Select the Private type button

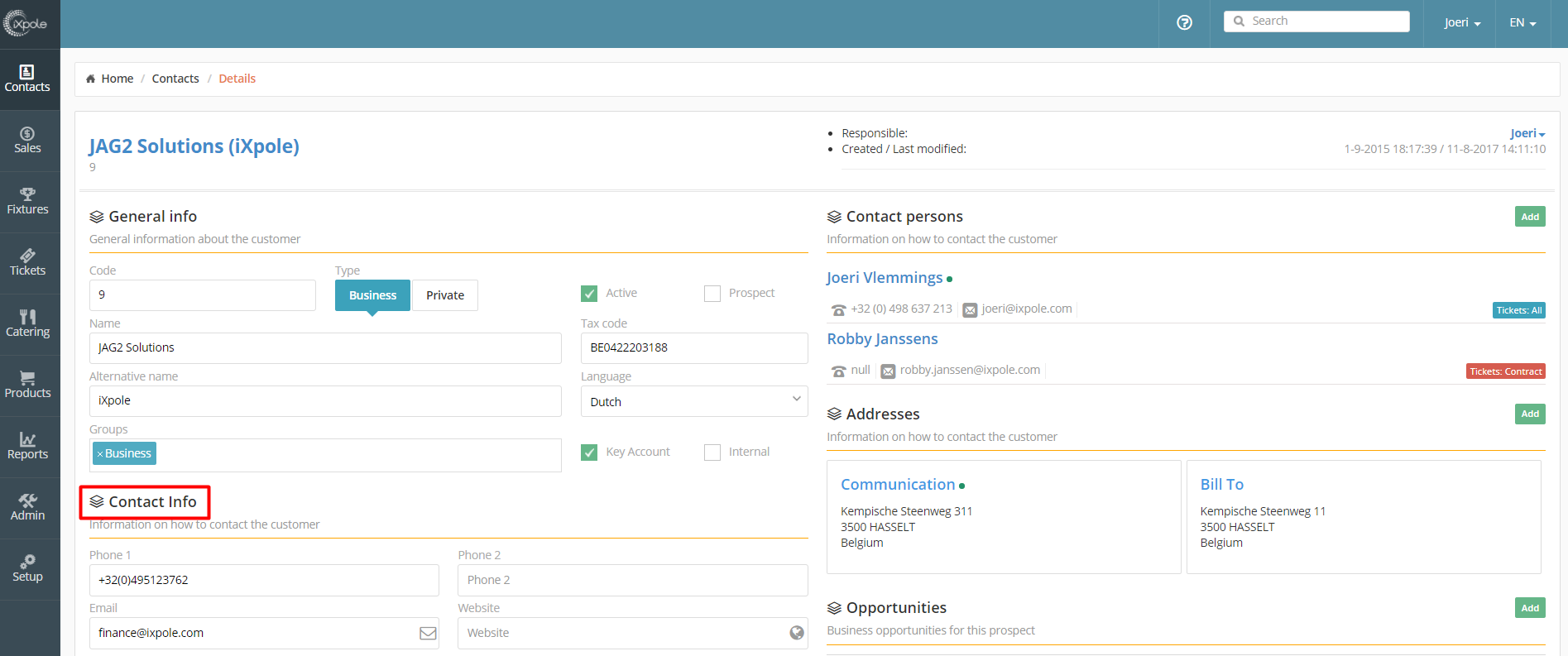click(x=445, y=295)
